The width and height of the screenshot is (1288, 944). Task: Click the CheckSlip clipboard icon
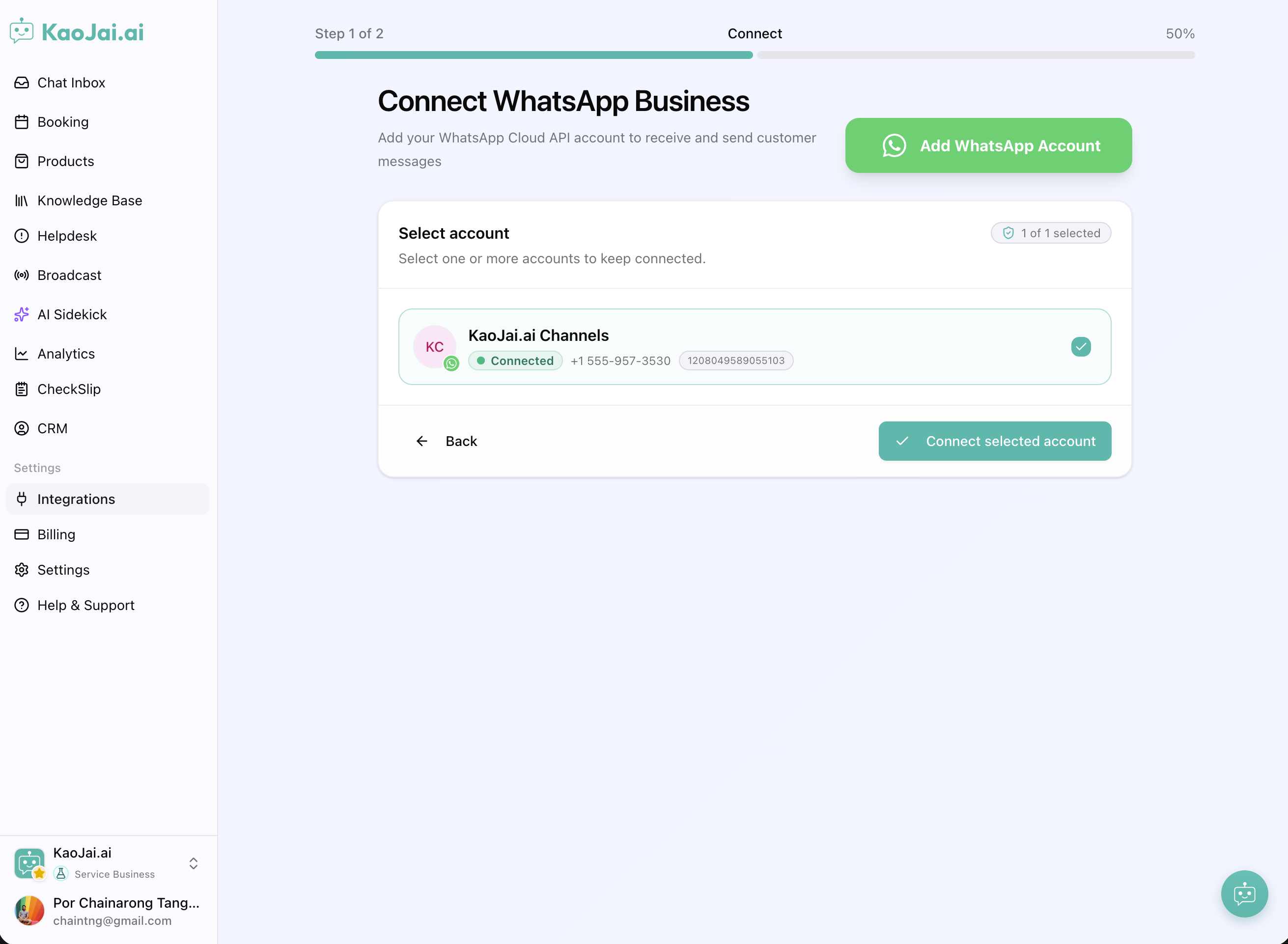pyautogui.click(x=22, y=389)
